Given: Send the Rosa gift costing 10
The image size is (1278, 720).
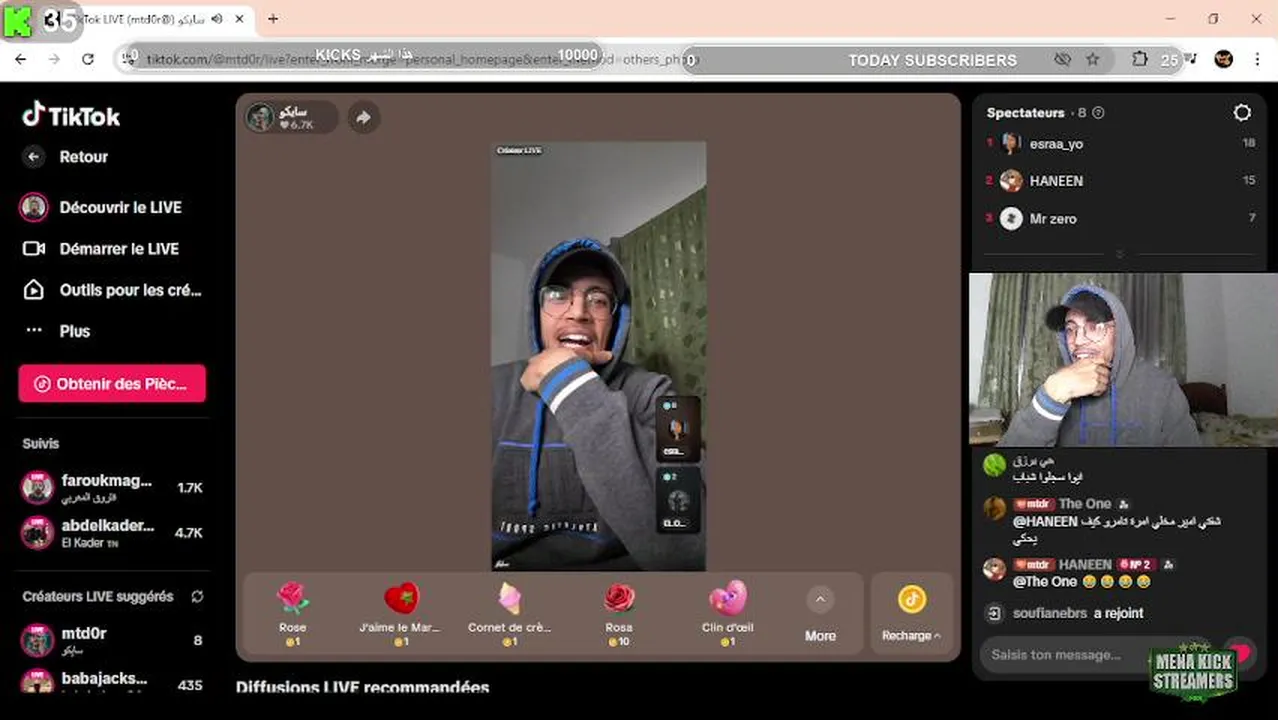Looking at the screenshot, I should click(x=619, y=614).
